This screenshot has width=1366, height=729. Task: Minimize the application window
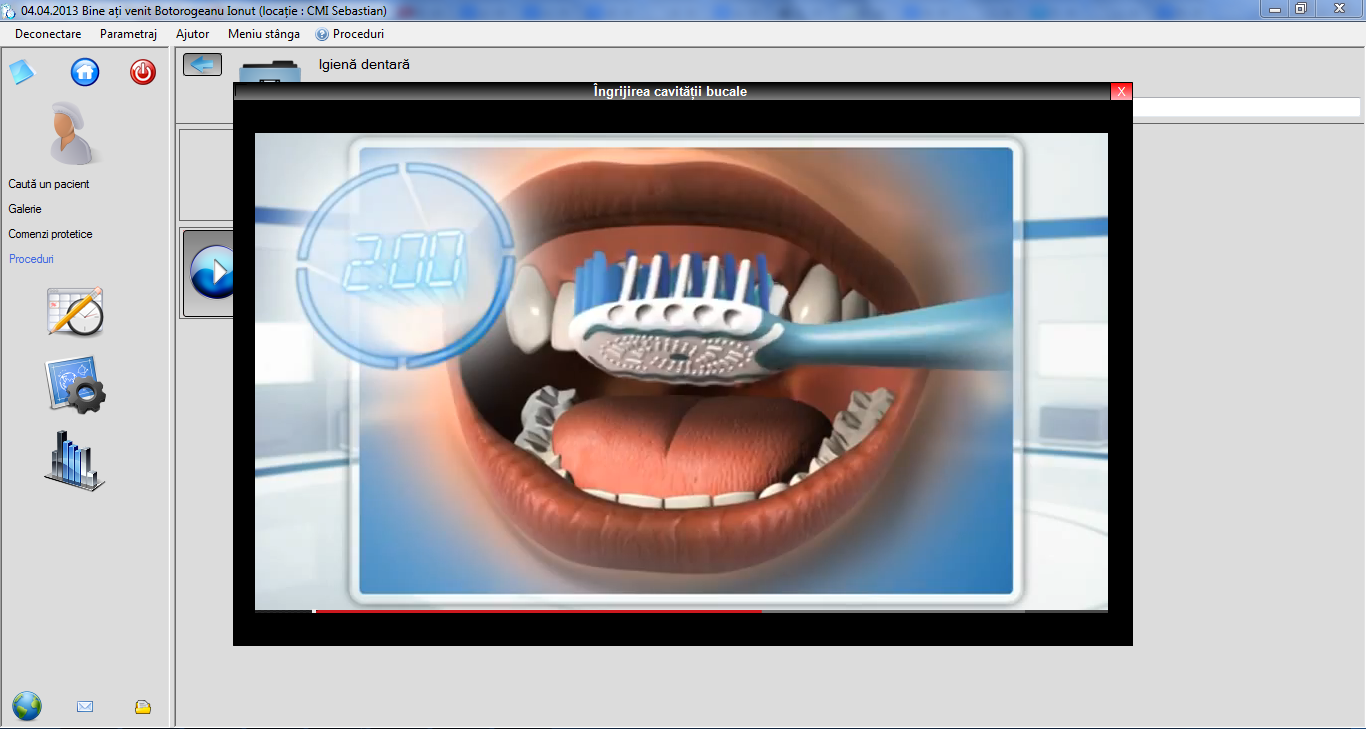coord(1273,8)
